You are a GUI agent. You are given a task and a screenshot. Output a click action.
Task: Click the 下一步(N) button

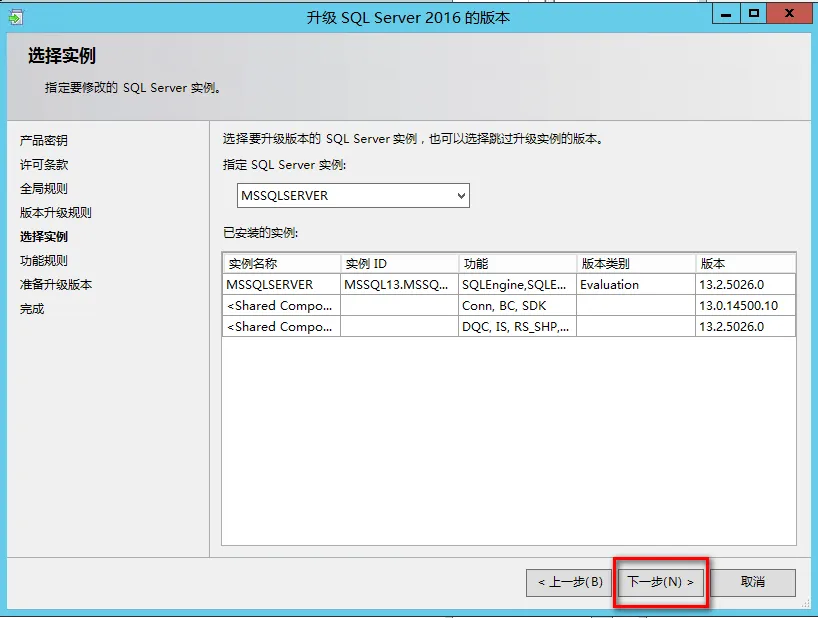(660, 582)
